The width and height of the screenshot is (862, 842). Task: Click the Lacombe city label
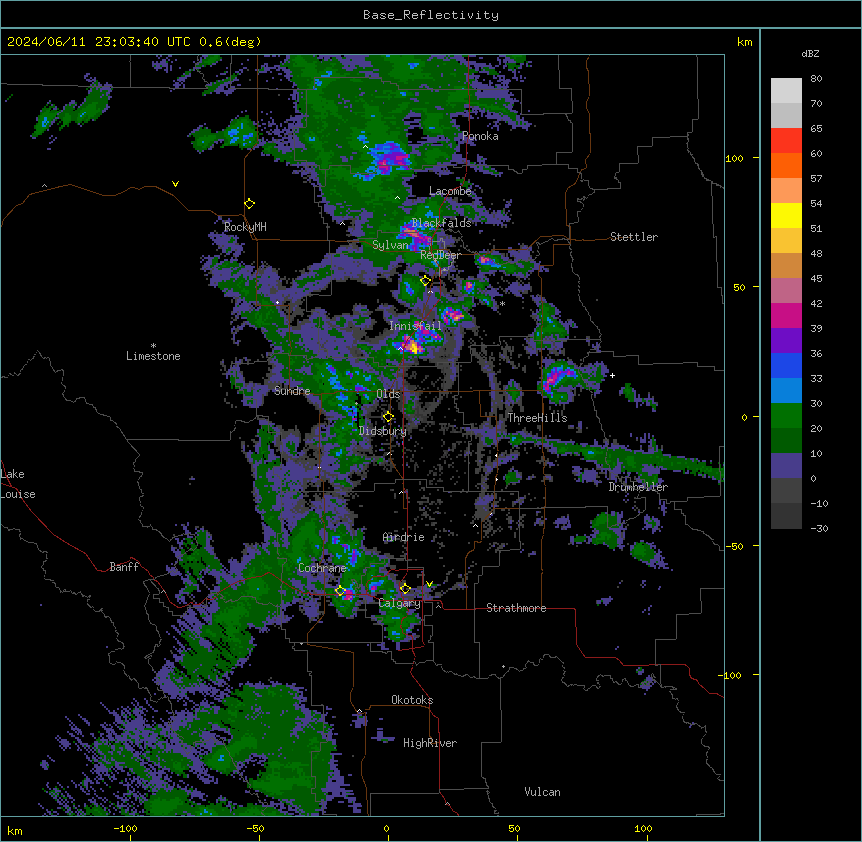[x=450, y=191]
